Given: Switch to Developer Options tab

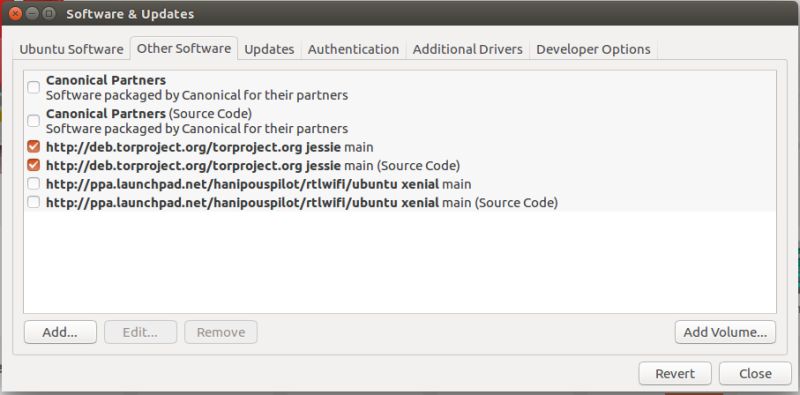Looking at the screenshot, I should tap(593, 50).
